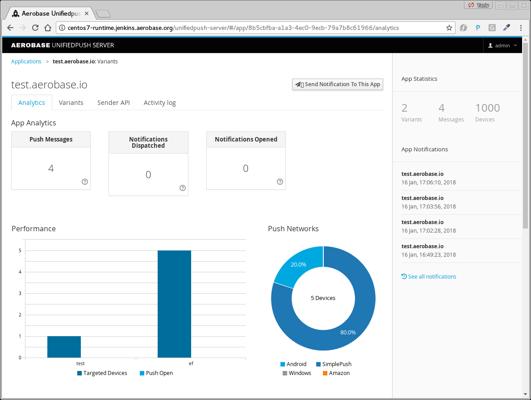The image size is (531, 400).
Task: Click the browser back arrow
Action: click(10, 28)
